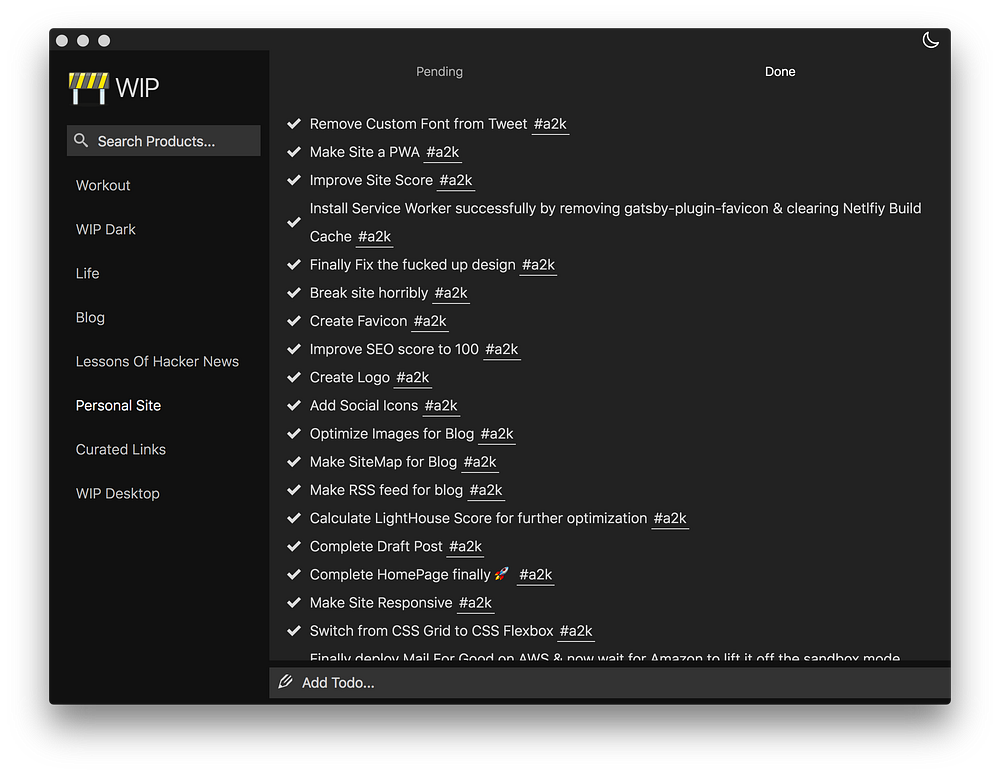Click the Add Todo pencil icon
The width and height of the screenshot is (1000, 775).
286,682
